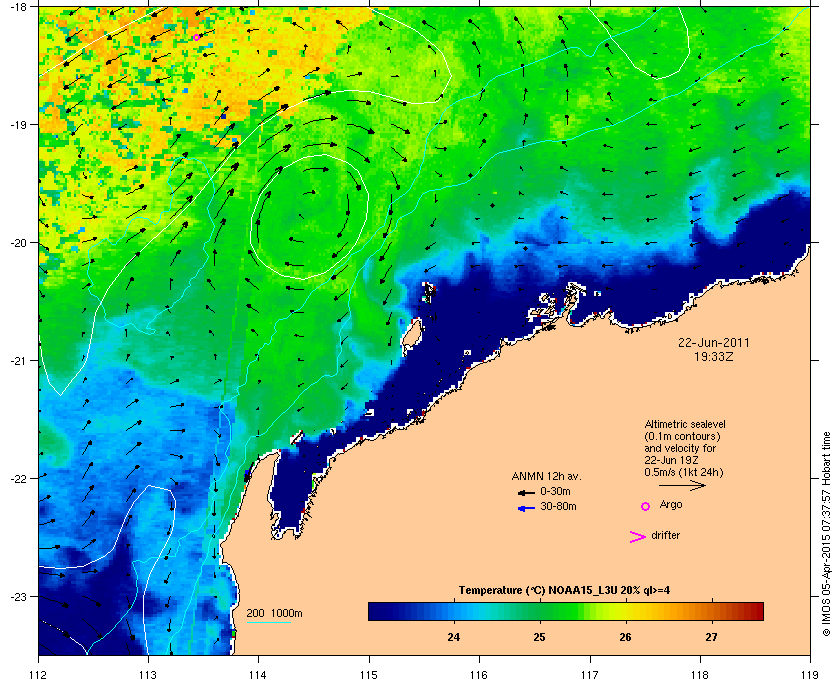Viewport: 840px width, 680px height.
Task: Click the date label 22-Jun-2011
Action: pyautogui.click(x=714, y=342)
